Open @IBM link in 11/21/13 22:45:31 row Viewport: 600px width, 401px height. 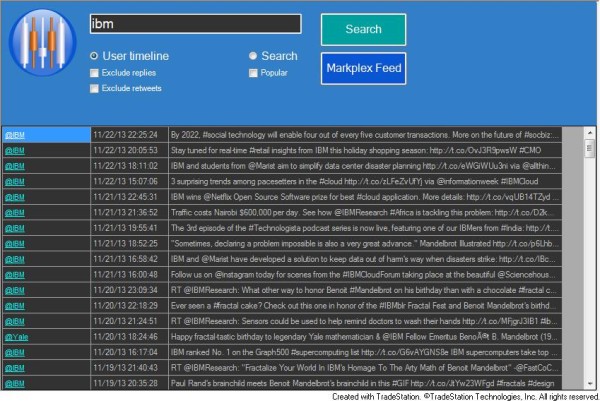pos(15,197)
